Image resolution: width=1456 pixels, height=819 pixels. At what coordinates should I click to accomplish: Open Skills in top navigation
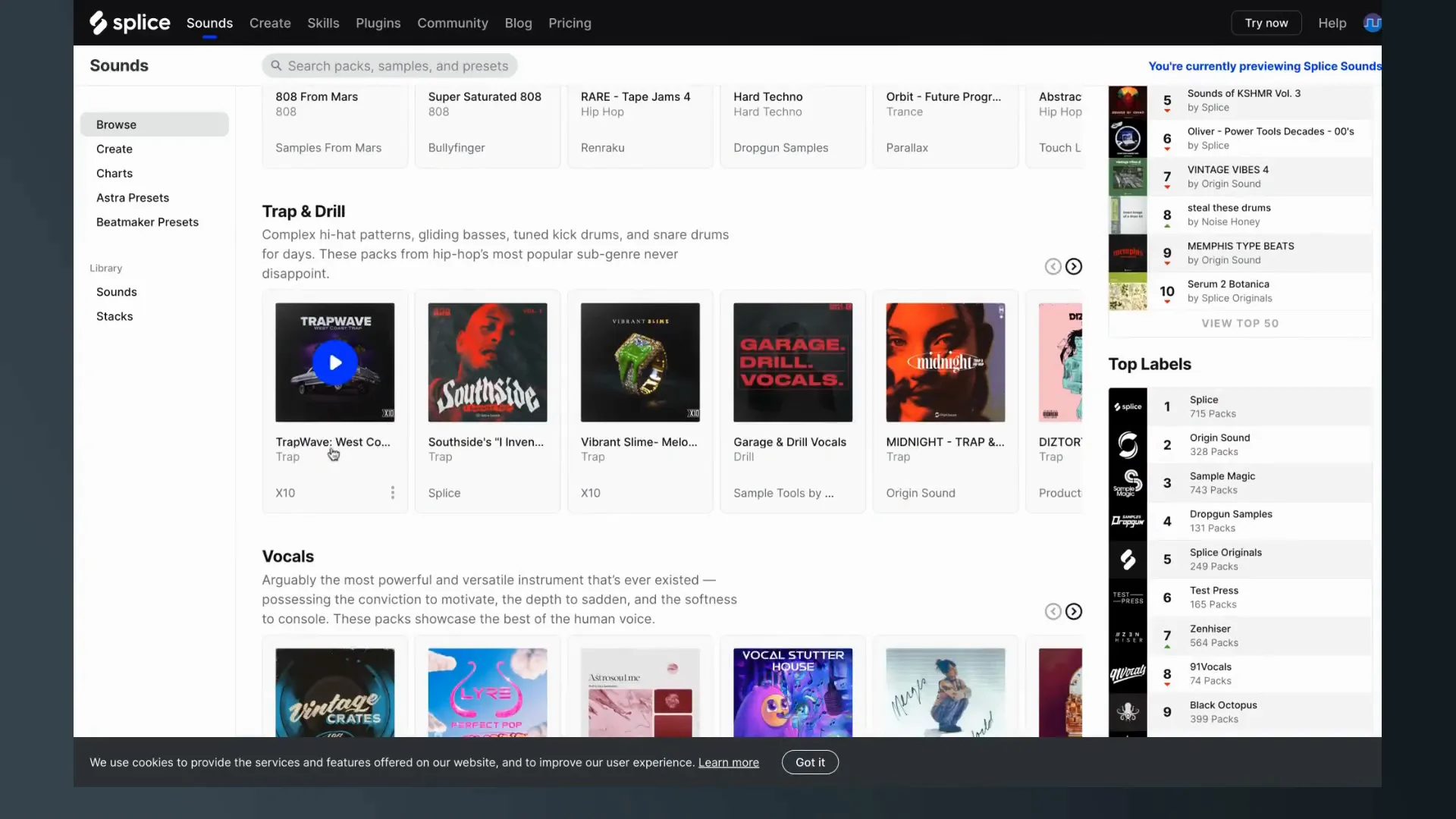[323, 23]
